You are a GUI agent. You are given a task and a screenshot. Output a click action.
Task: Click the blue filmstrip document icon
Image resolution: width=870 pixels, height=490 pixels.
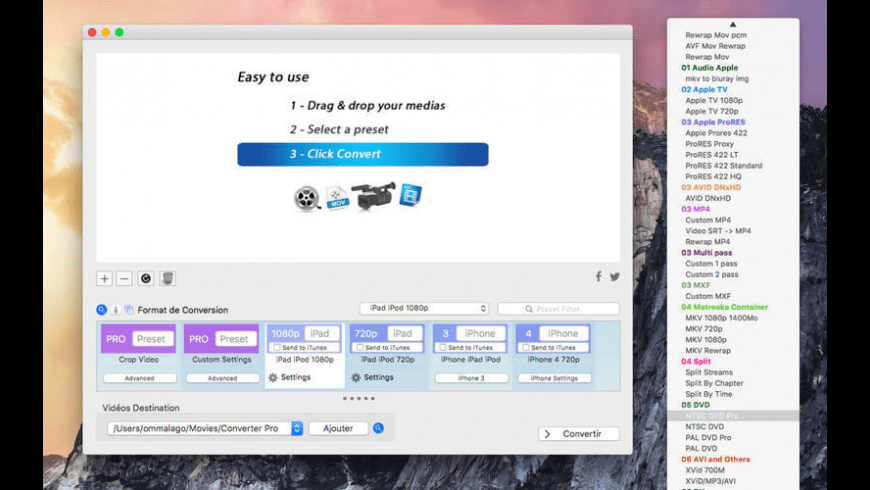411,195
